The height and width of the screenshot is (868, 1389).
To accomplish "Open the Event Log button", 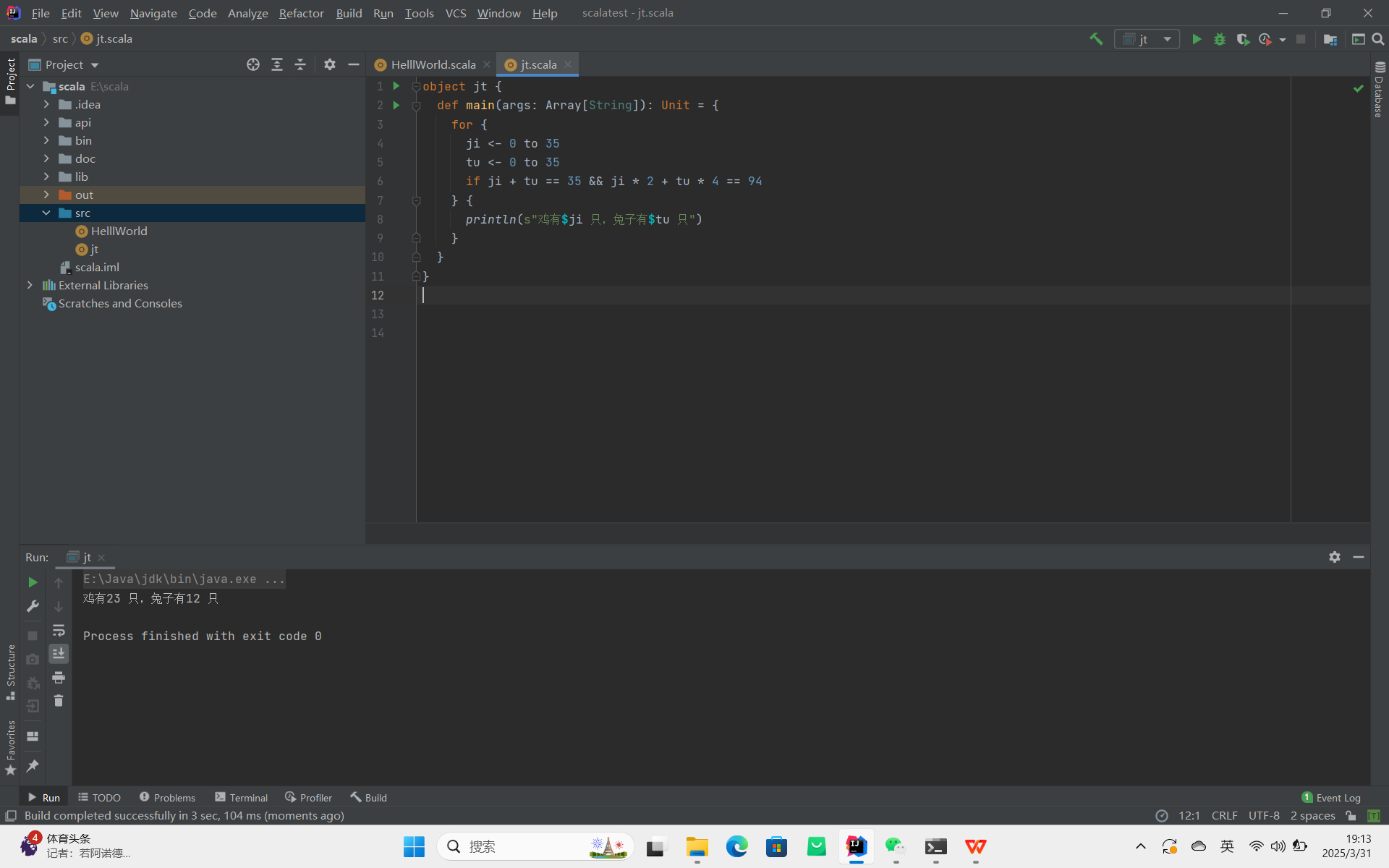I will point(1331,797).
